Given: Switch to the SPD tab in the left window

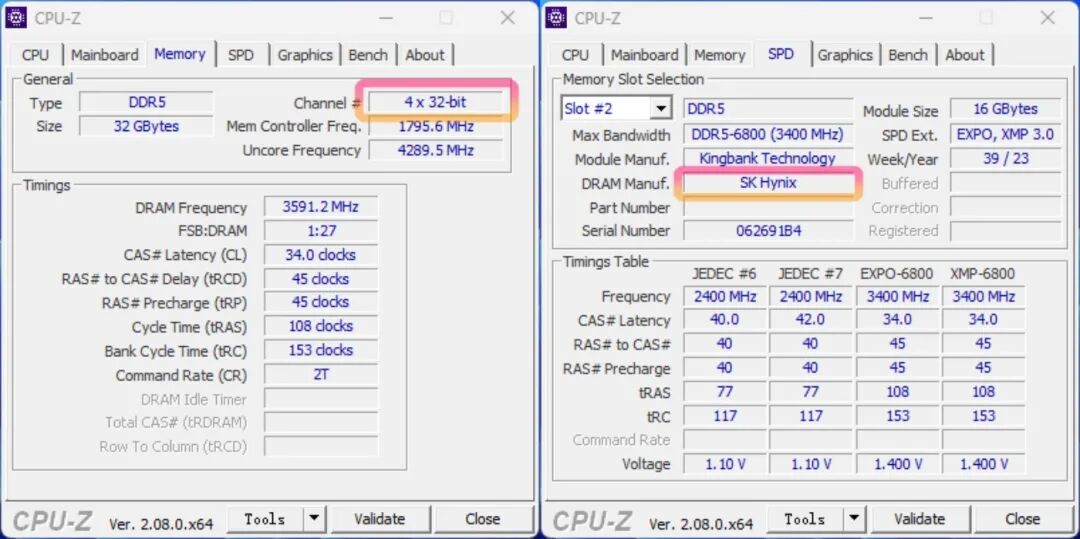Looking at the screenshot, I should pos(240,55).
